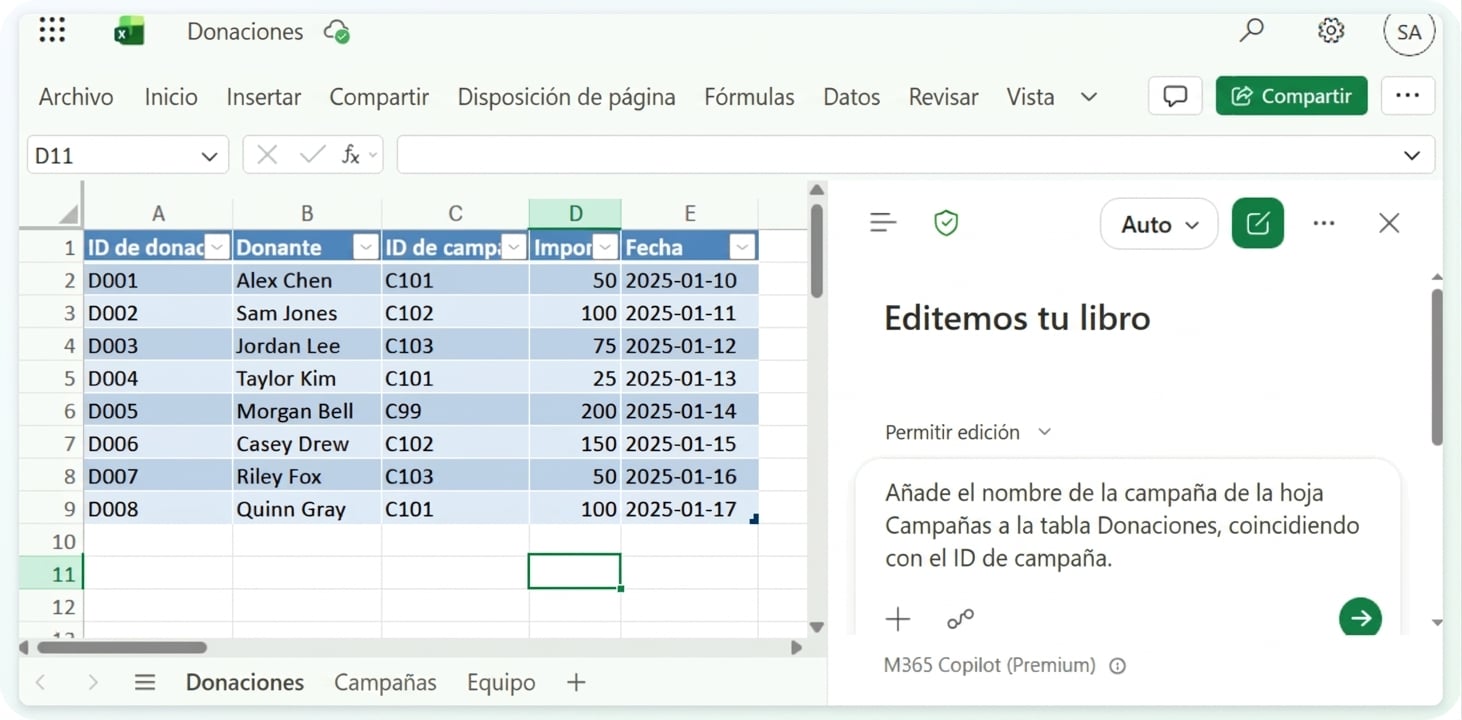Viewport: 1462px width, 720px height.
Task: Cancel the formula bar entry X
Action: click(267, 155)
